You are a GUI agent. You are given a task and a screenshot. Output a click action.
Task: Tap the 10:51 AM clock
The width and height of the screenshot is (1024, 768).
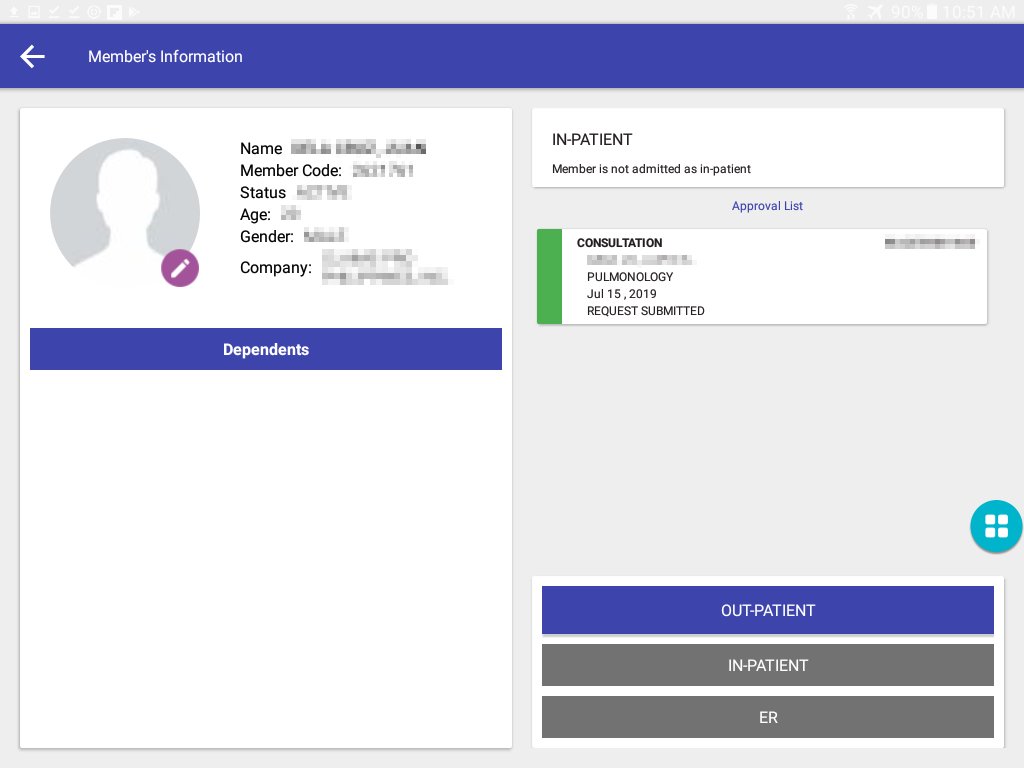978,12
